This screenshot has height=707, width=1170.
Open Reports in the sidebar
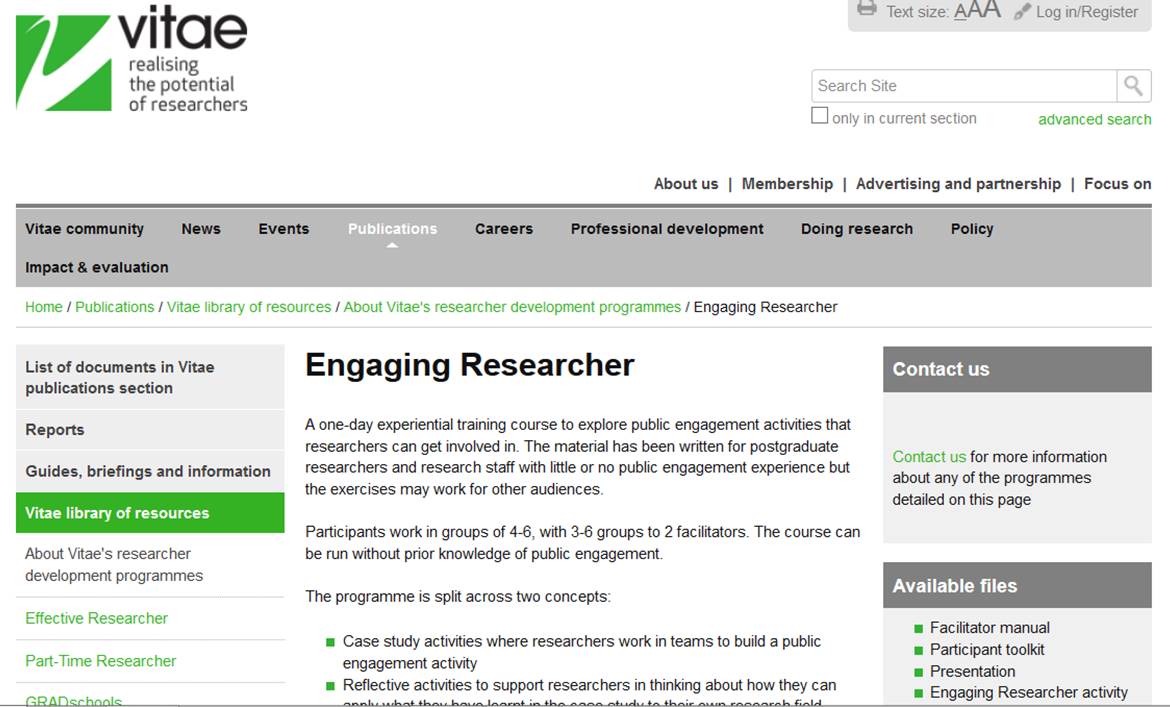[x=55, y=430]
